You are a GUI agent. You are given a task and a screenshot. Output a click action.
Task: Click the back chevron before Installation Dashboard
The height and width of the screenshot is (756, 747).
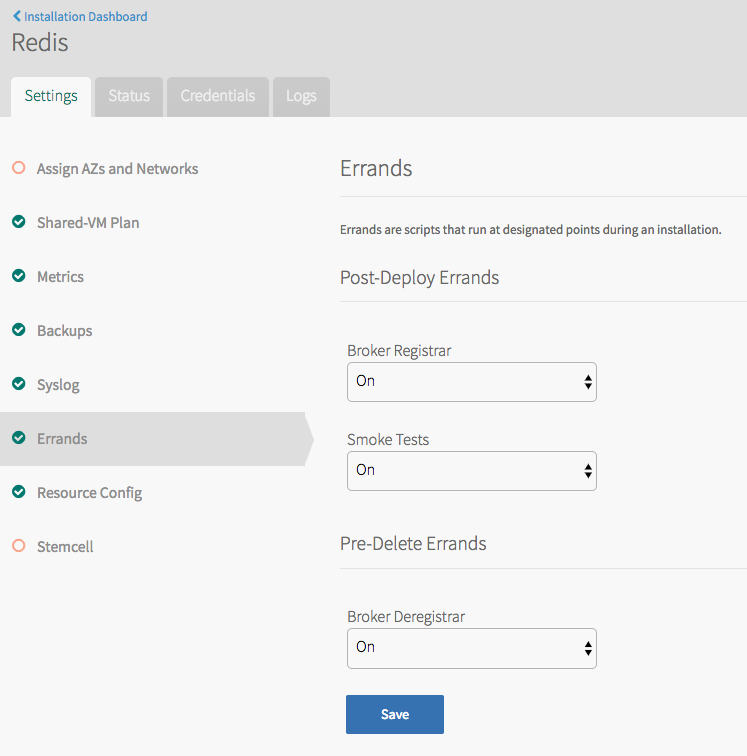coord(17,16)
